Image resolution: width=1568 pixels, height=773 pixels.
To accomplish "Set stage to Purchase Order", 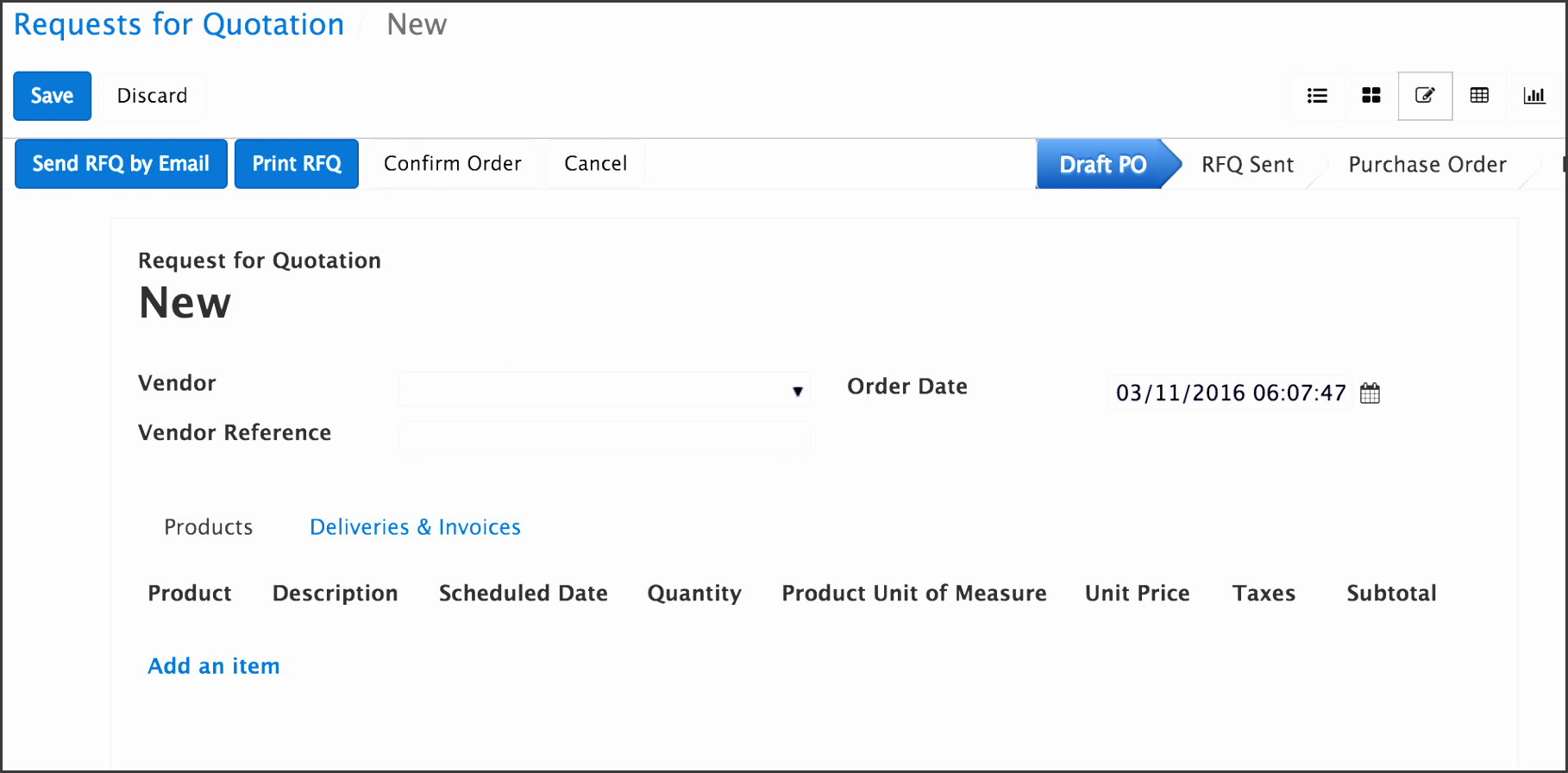I will tap(1427, 164).
